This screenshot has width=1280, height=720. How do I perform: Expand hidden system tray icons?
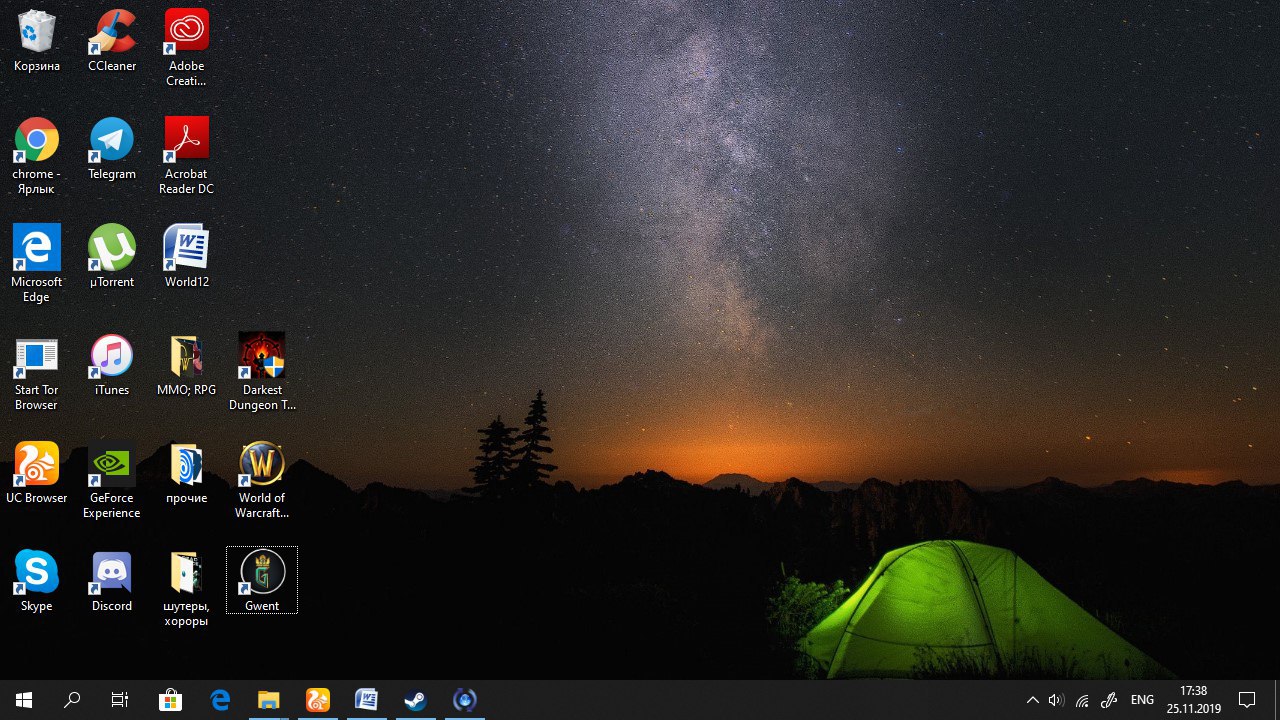click(1033, 700)
